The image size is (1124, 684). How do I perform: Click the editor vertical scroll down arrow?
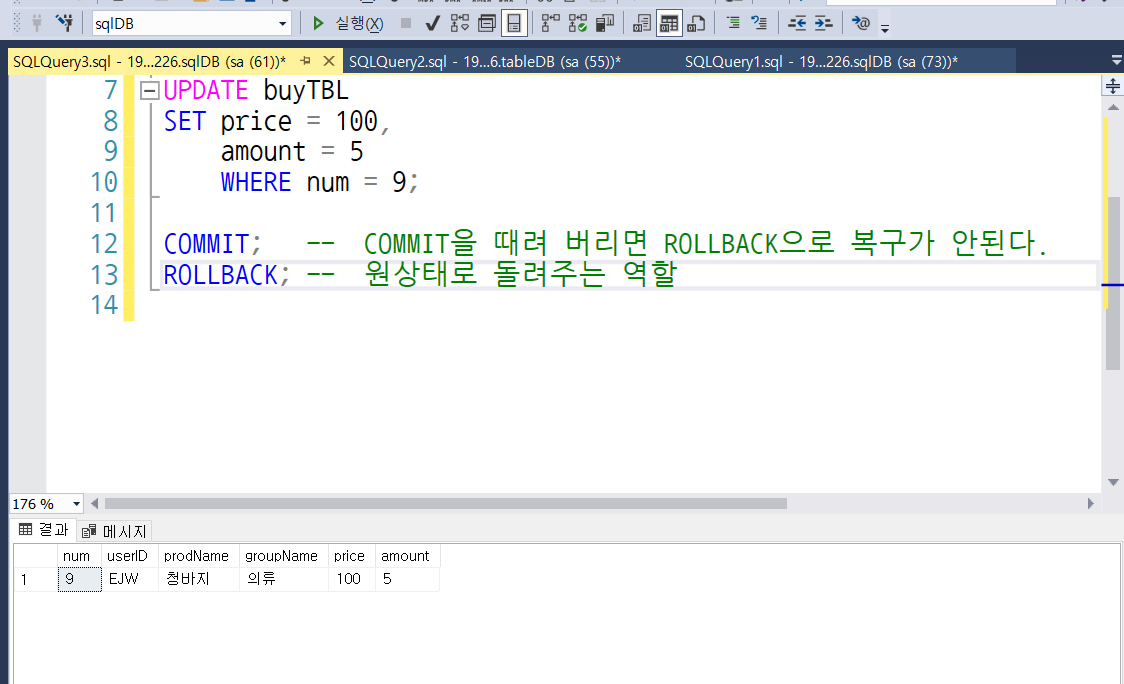(x=1113, y=483)
